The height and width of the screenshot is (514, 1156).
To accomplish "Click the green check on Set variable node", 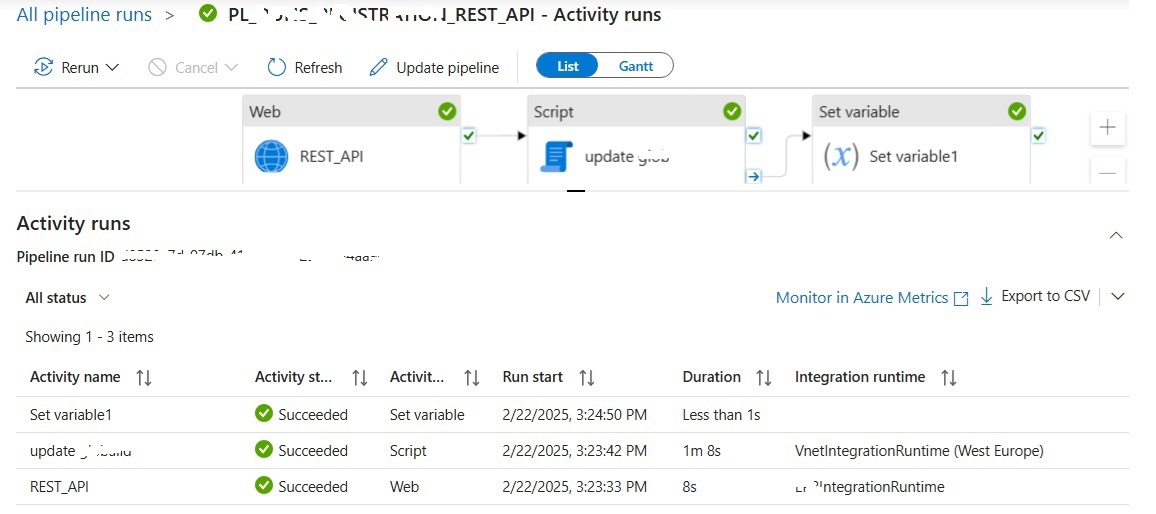I will pyautogui.click(x=1017, y=111).
